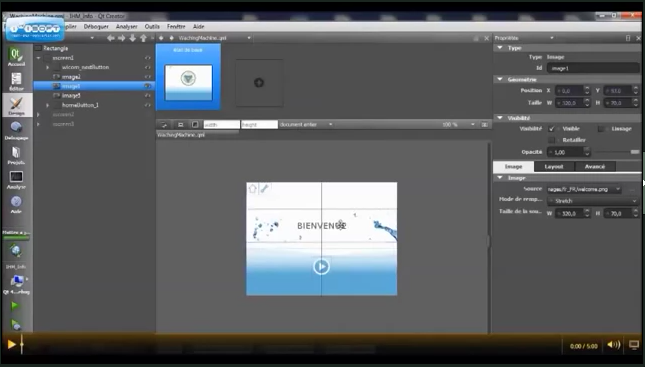Open the Déboguer menu
The width and height of the screenshot is (645, 367).
[96, 26]
